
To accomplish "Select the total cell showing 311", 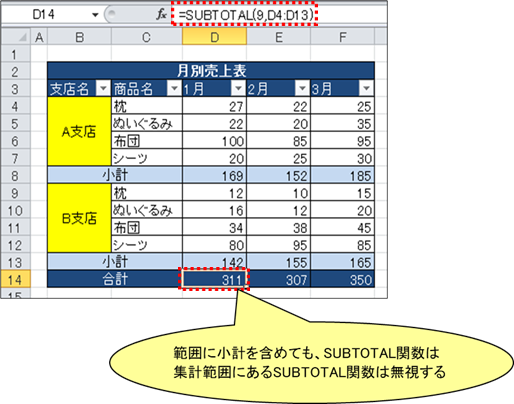I will coord(214,279).
